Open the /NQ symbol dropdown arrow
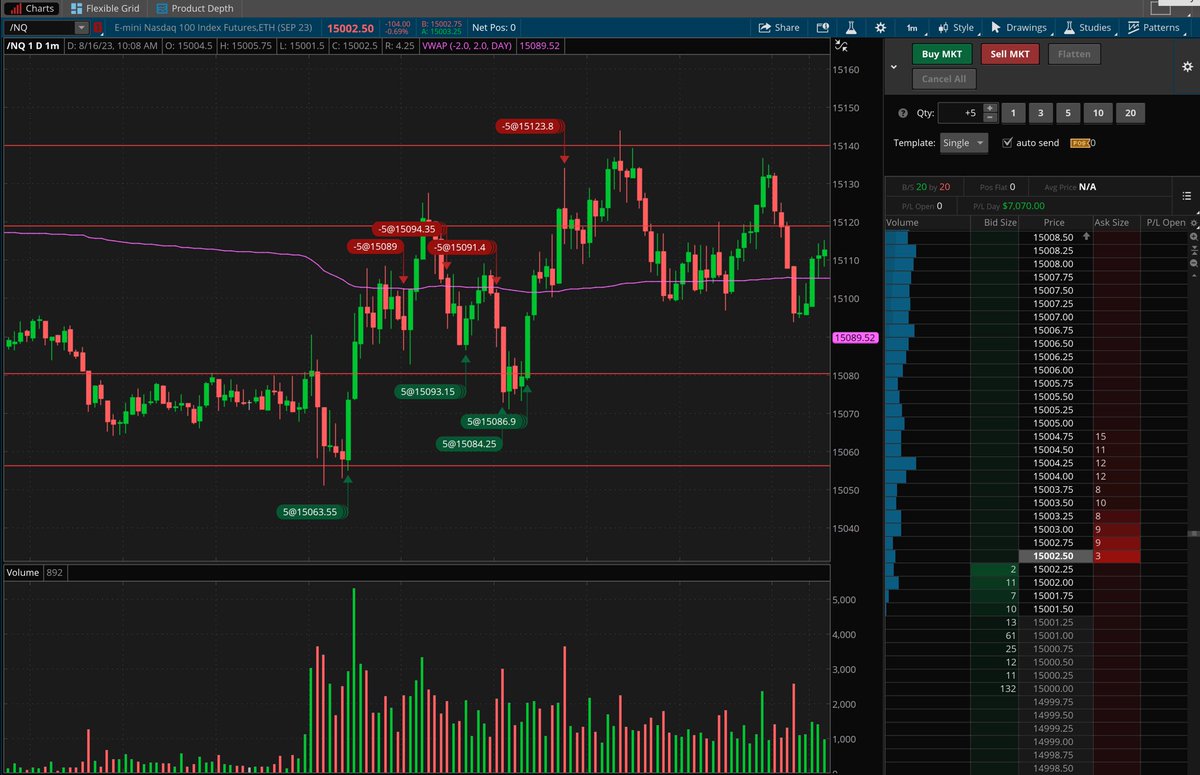This screenshot has width=1200, height=775. tap(81, 28)
